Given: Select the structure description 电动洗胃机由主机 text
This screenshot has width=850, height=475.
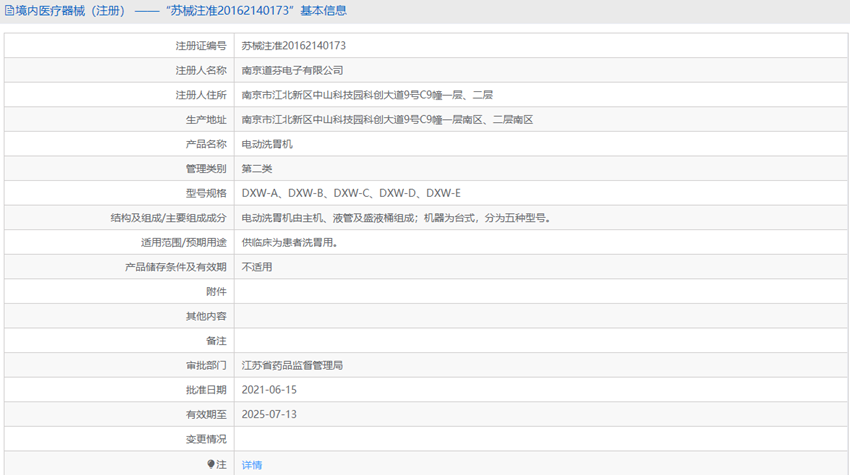Looking at the screenshot, I should point(396,218).
